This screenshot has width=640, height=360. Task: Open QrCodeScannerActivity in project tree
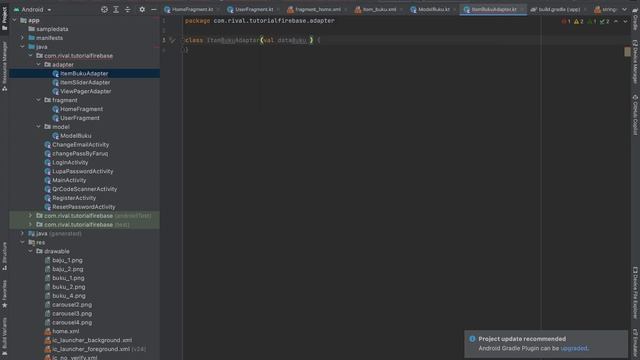click(x=80, y=189)
